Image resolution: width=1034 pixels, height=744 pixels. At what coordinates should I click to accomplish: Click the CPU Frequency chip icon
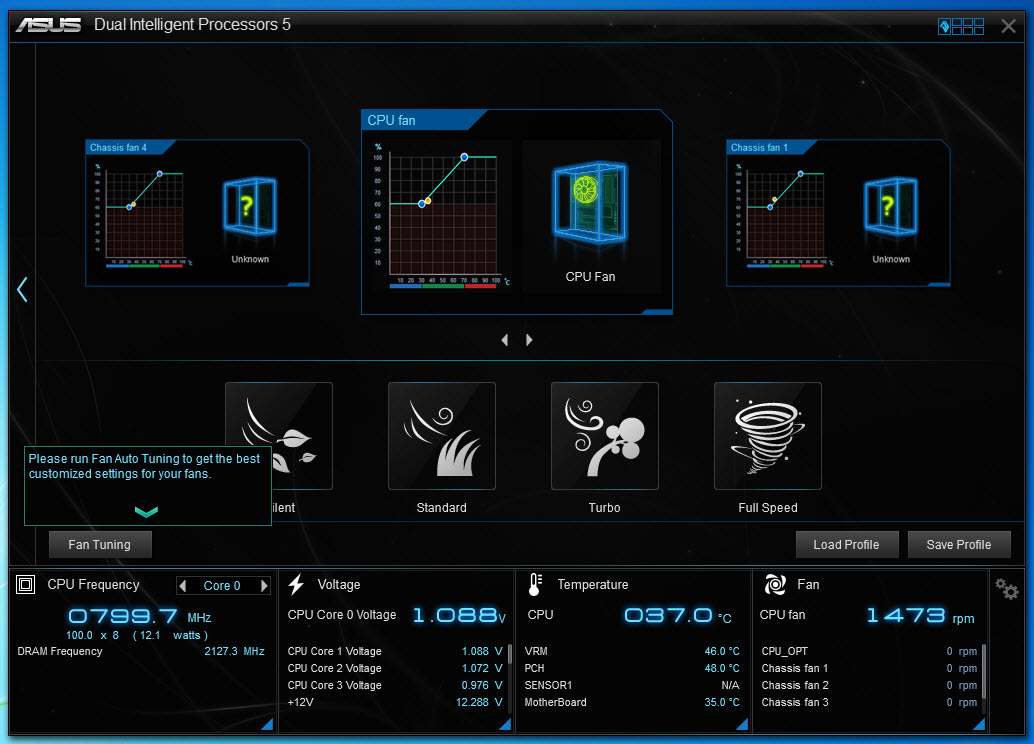pyautogui.click(x=25, y=584)
